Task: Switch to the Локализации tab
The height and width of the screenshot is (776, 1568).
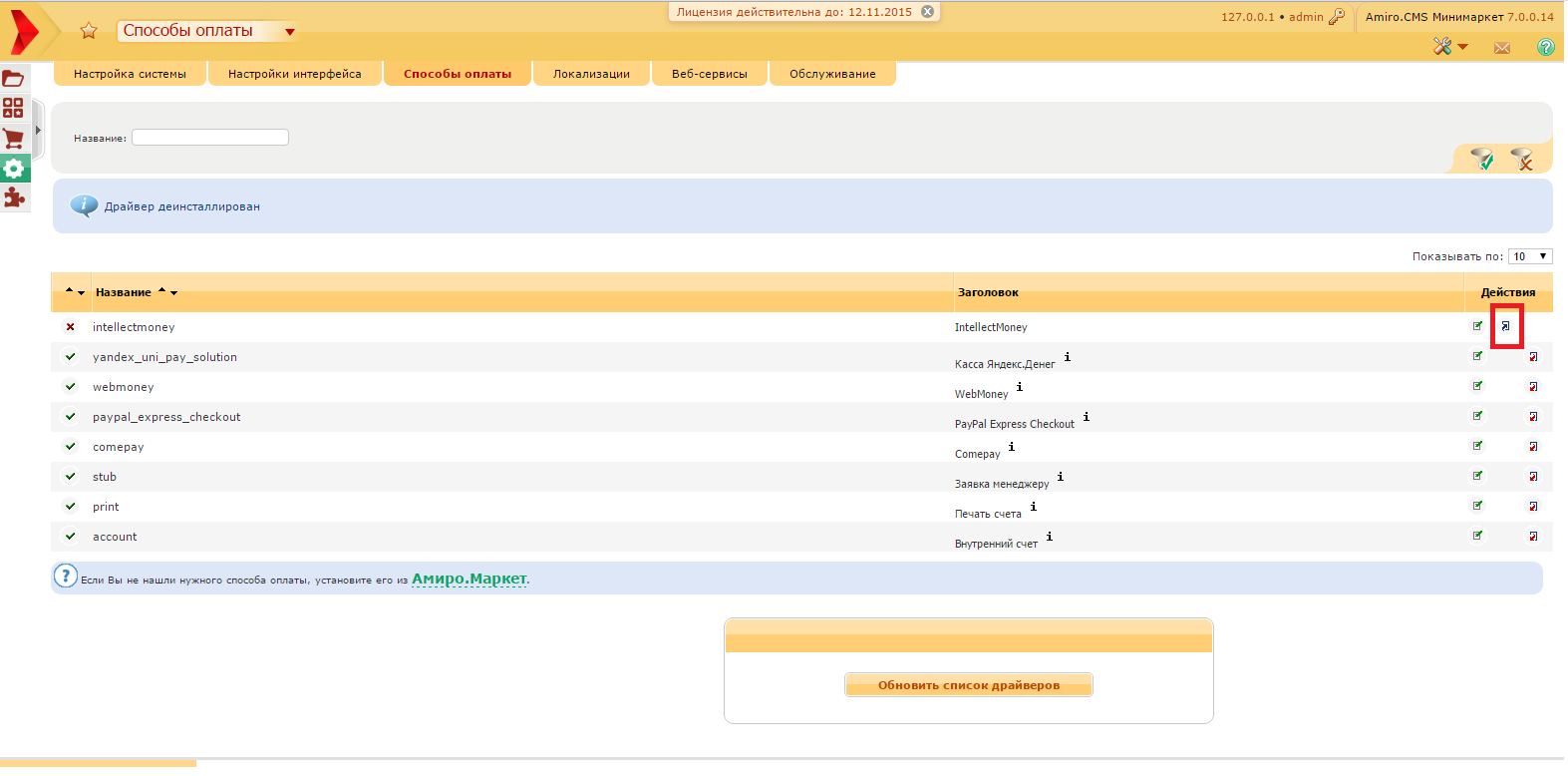Action: pos(591,74)
